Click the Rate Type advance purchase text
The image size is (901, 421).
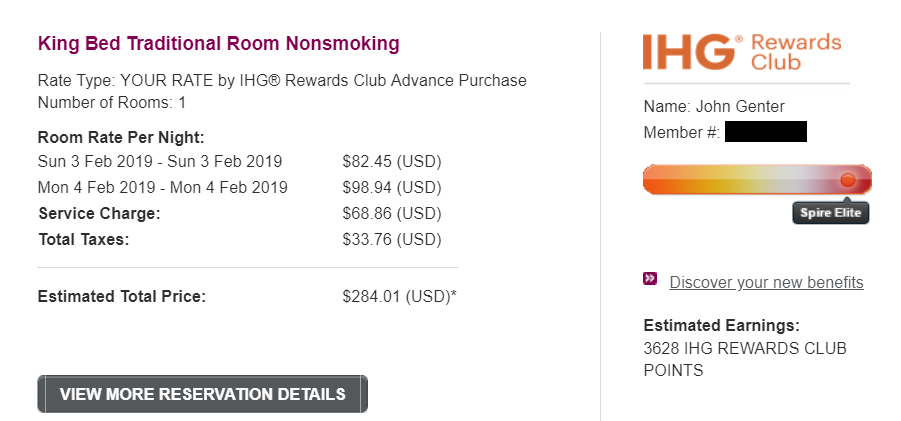tap(281, 80)
